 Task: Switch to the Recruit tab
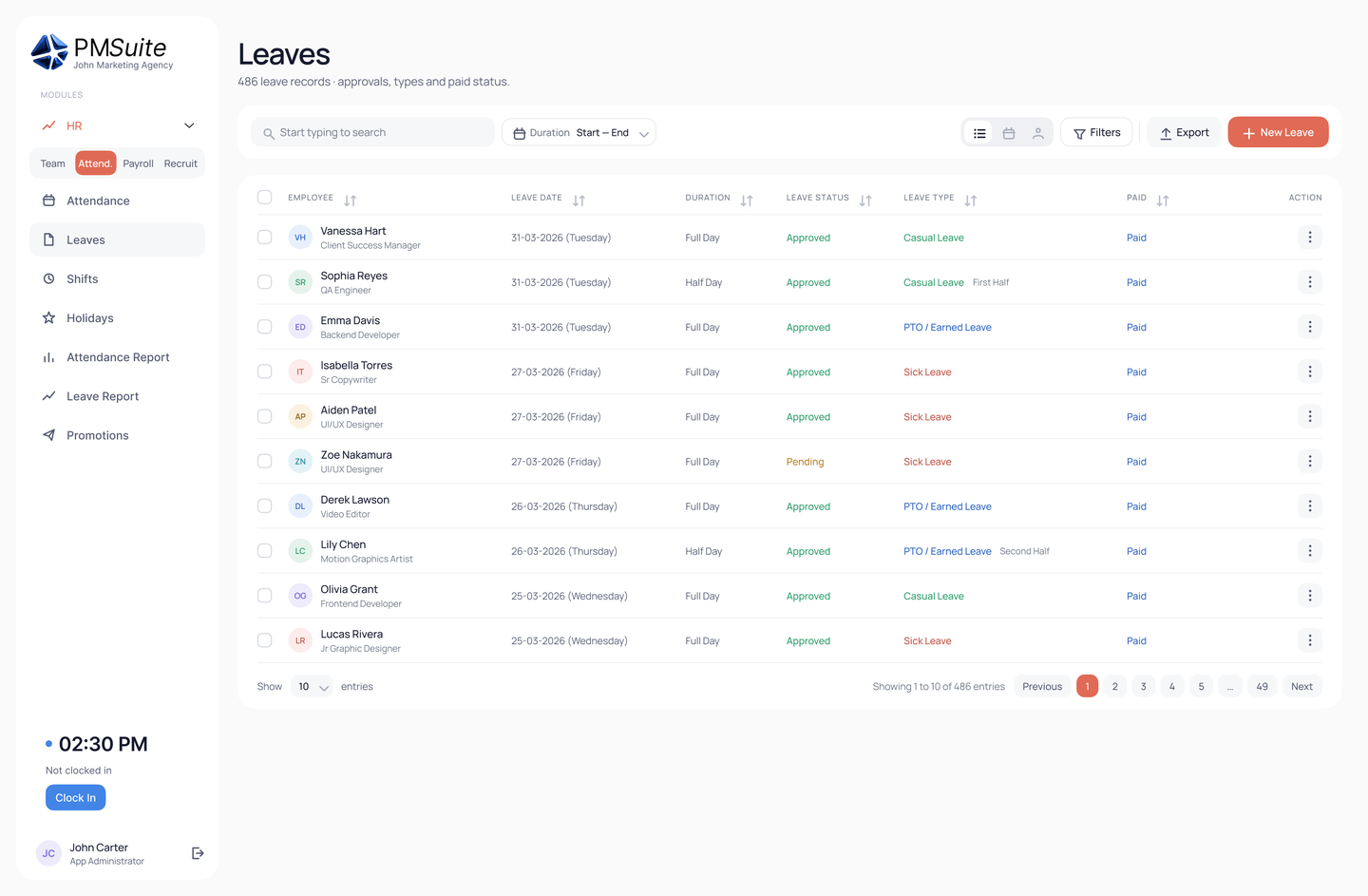click(x=180, y=163)
